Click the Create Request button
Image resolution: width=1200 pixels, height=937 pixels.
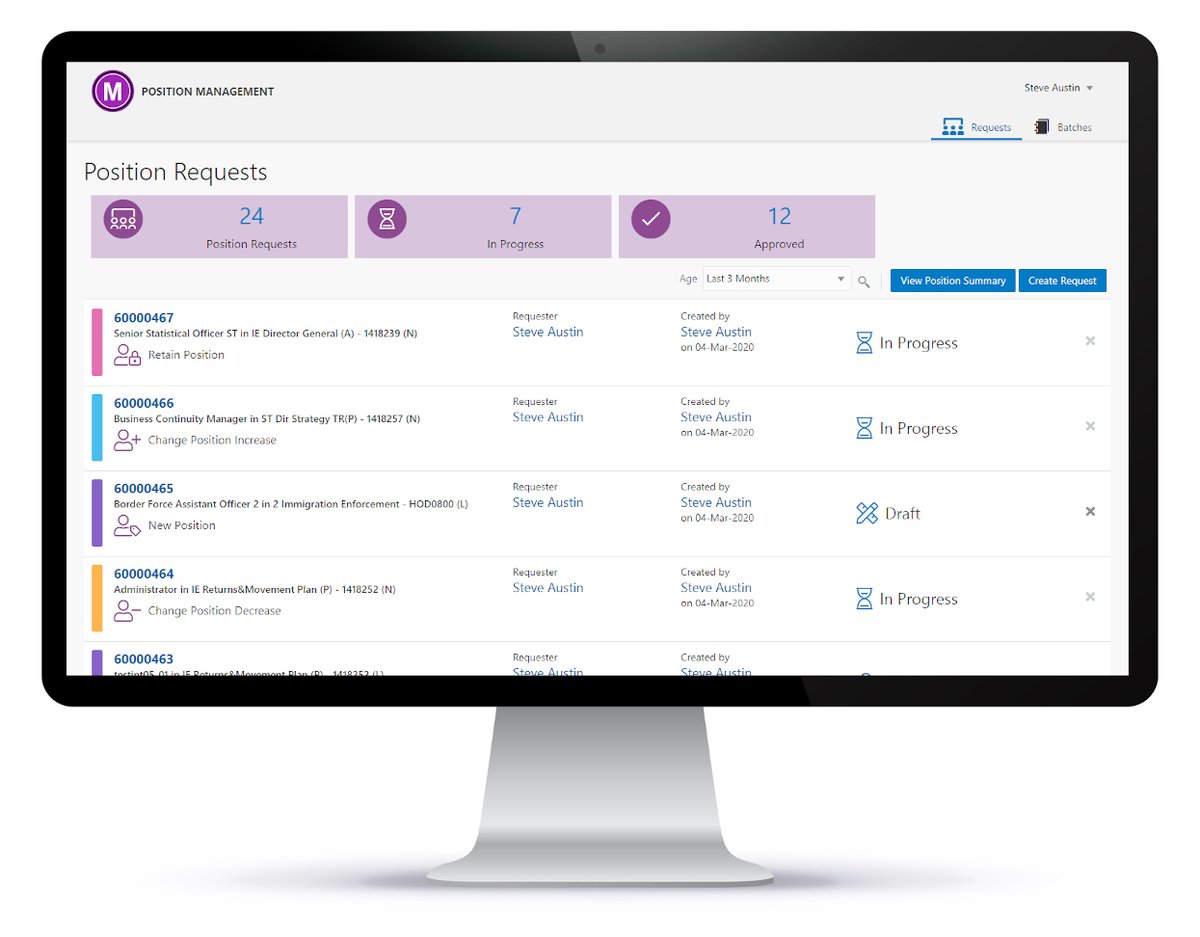(1062, 281)
